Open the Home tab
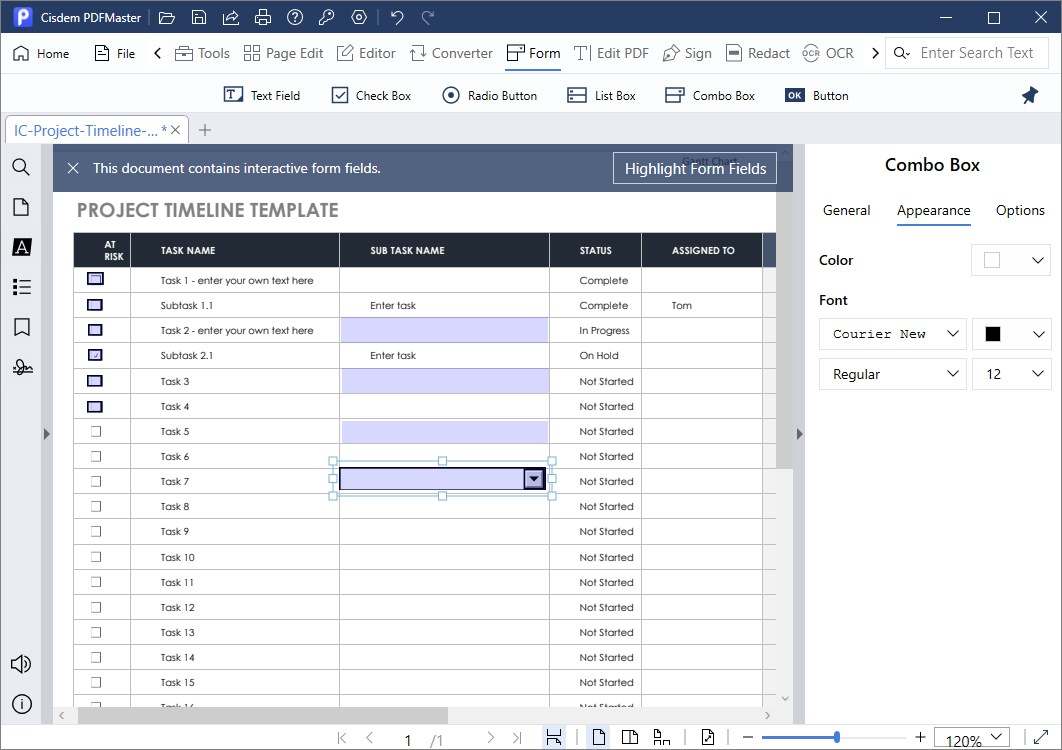1062x750 pixels. click(x=41, y=53)
